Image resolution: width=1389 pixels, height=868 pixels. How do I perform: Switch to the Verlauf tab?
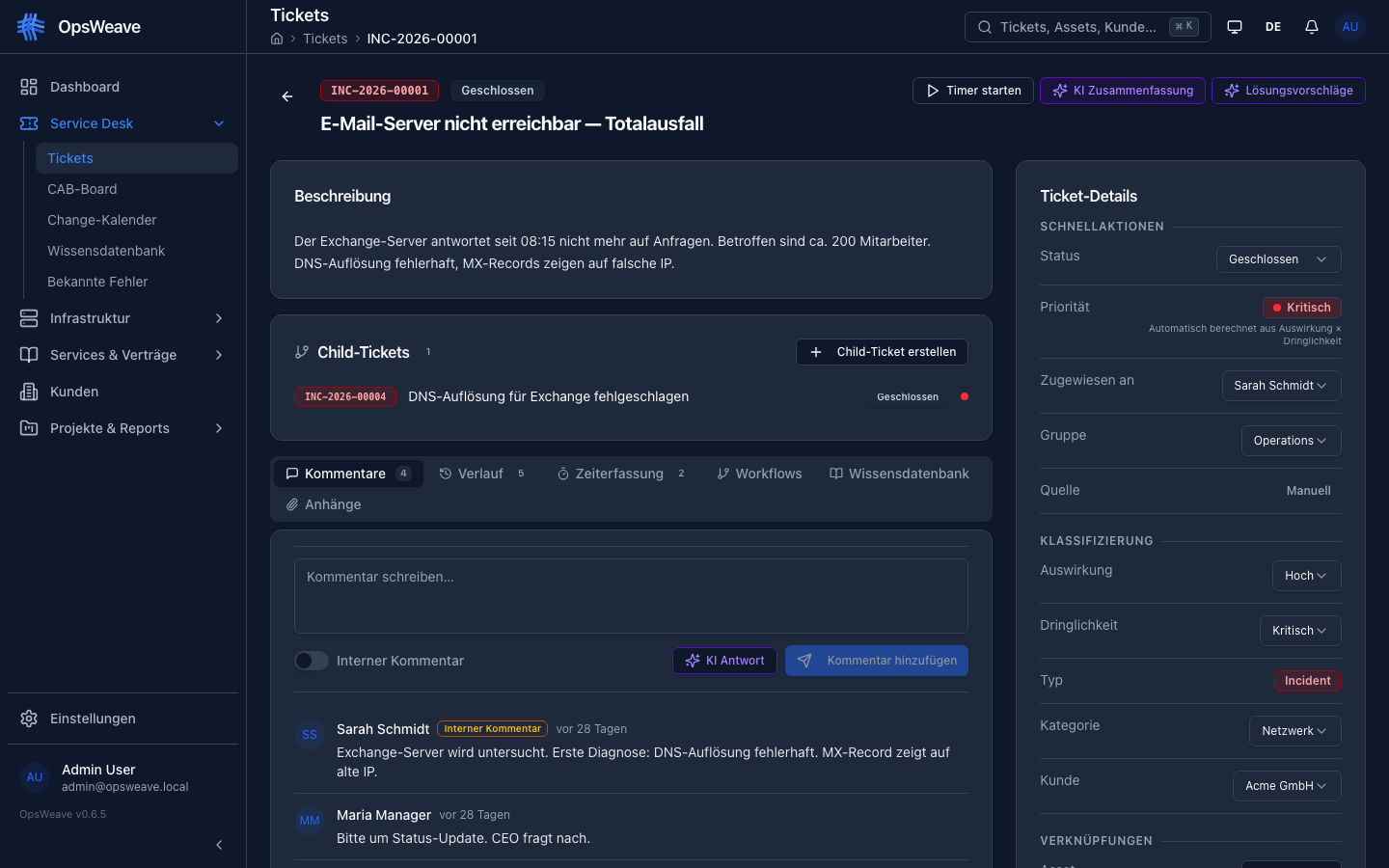[481, 474]
